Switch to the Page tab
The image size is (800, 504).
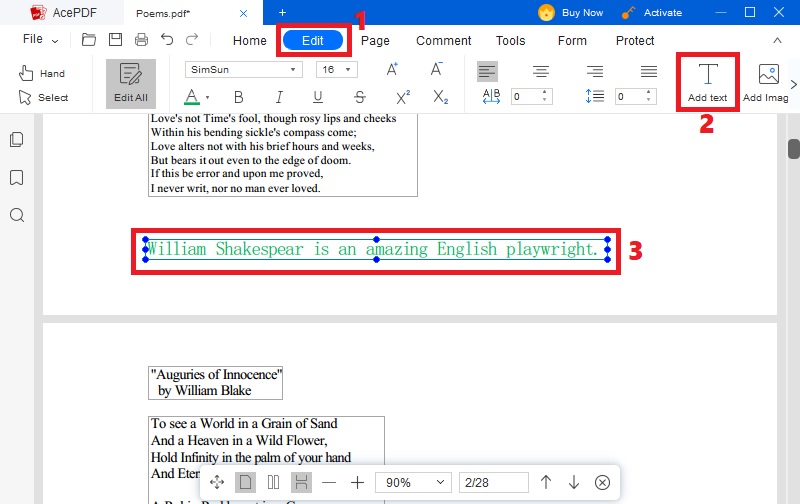[375, 40]
